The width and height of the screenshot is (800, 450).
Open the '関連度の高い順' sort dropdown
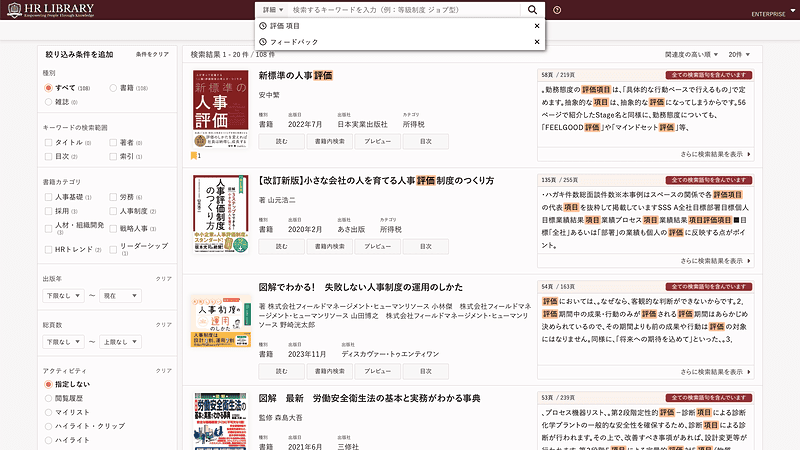tap(689, 53)
